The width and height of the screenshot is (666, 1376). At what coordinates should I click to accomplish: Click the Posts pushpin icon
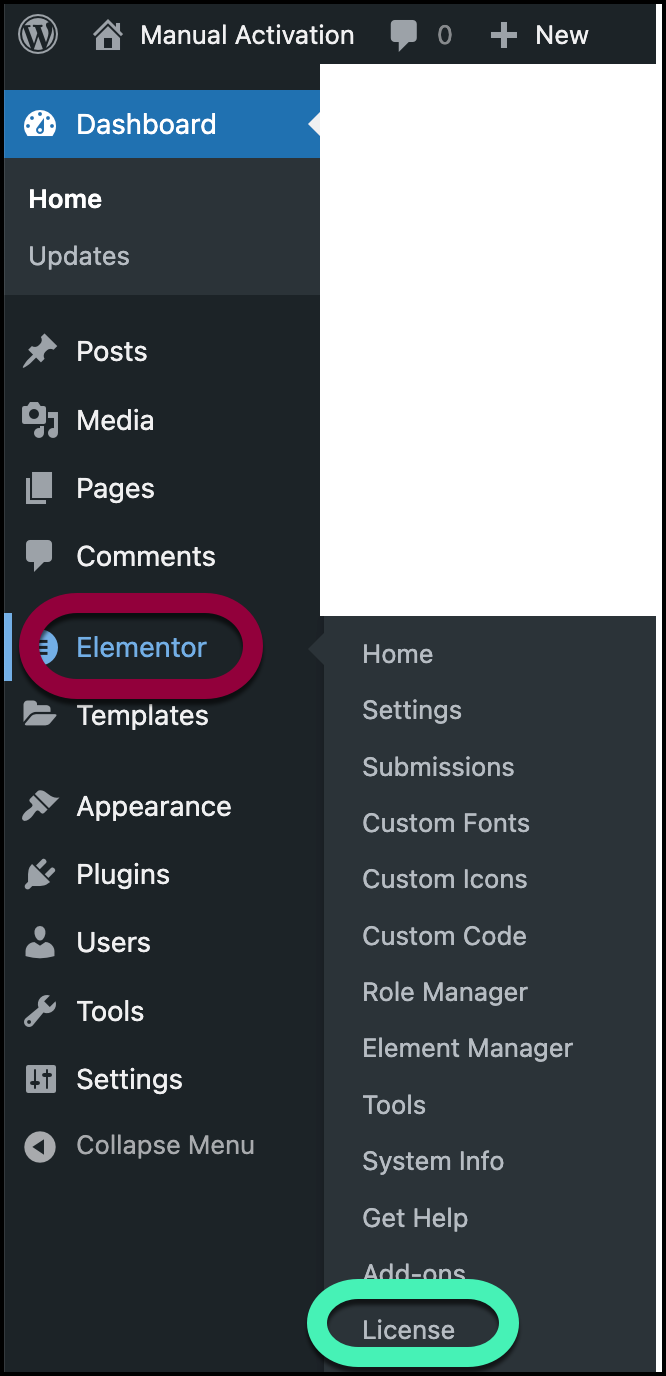[40, 351]
